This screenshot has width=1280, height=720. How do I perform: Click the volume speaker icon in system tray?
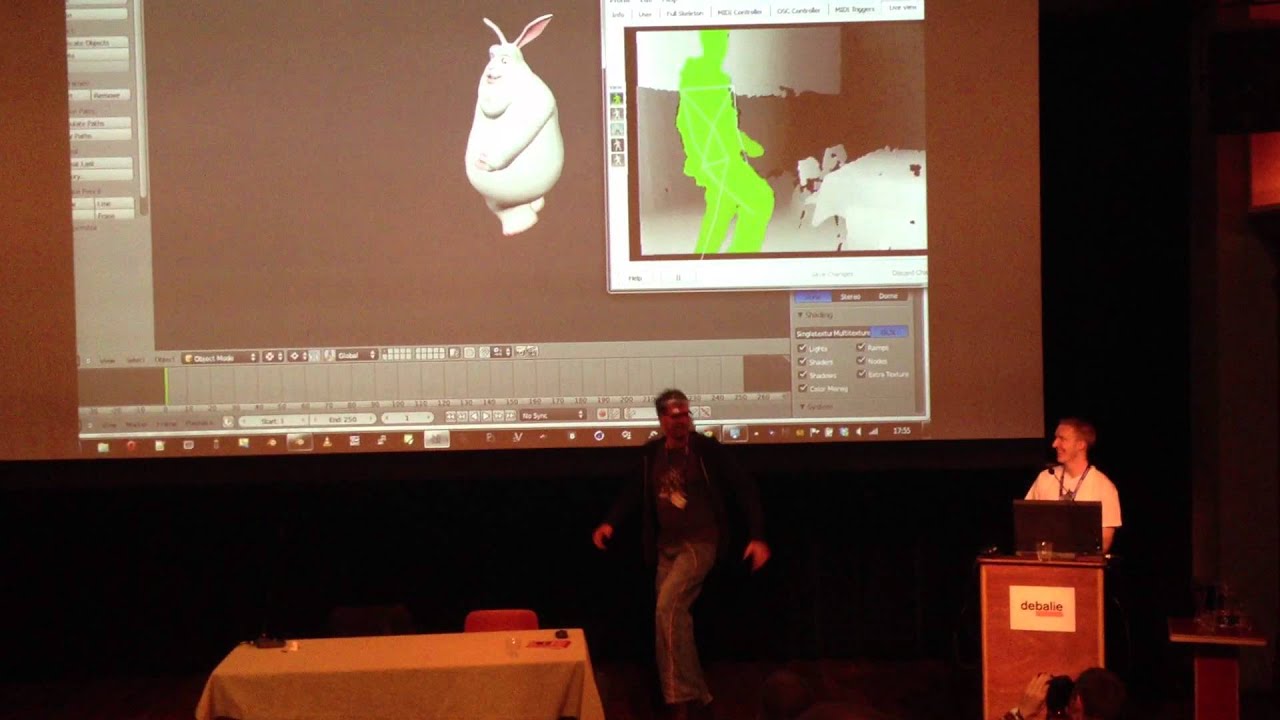[858, 432]
